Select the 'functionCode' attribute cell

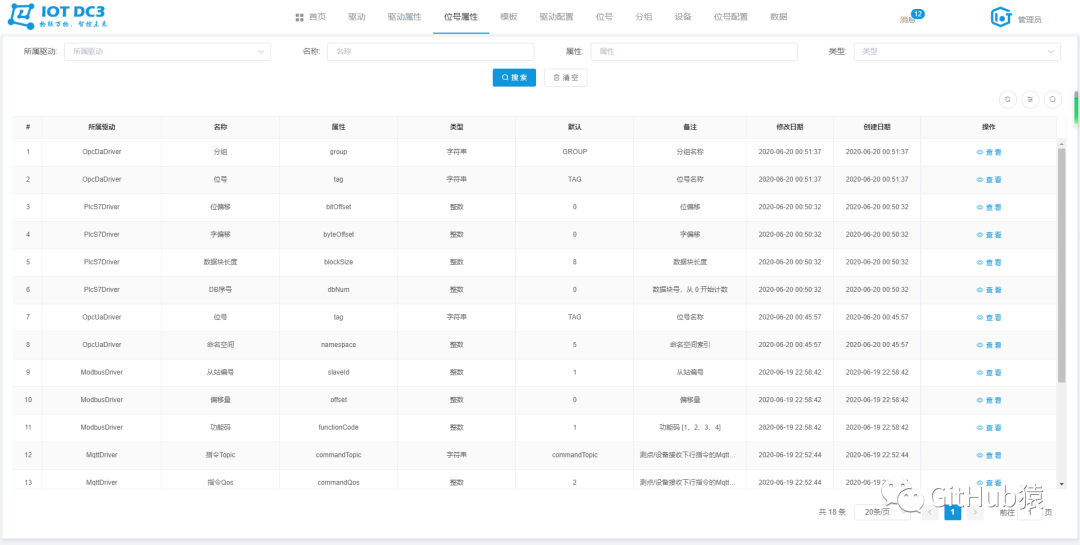[x=338, y=427]
